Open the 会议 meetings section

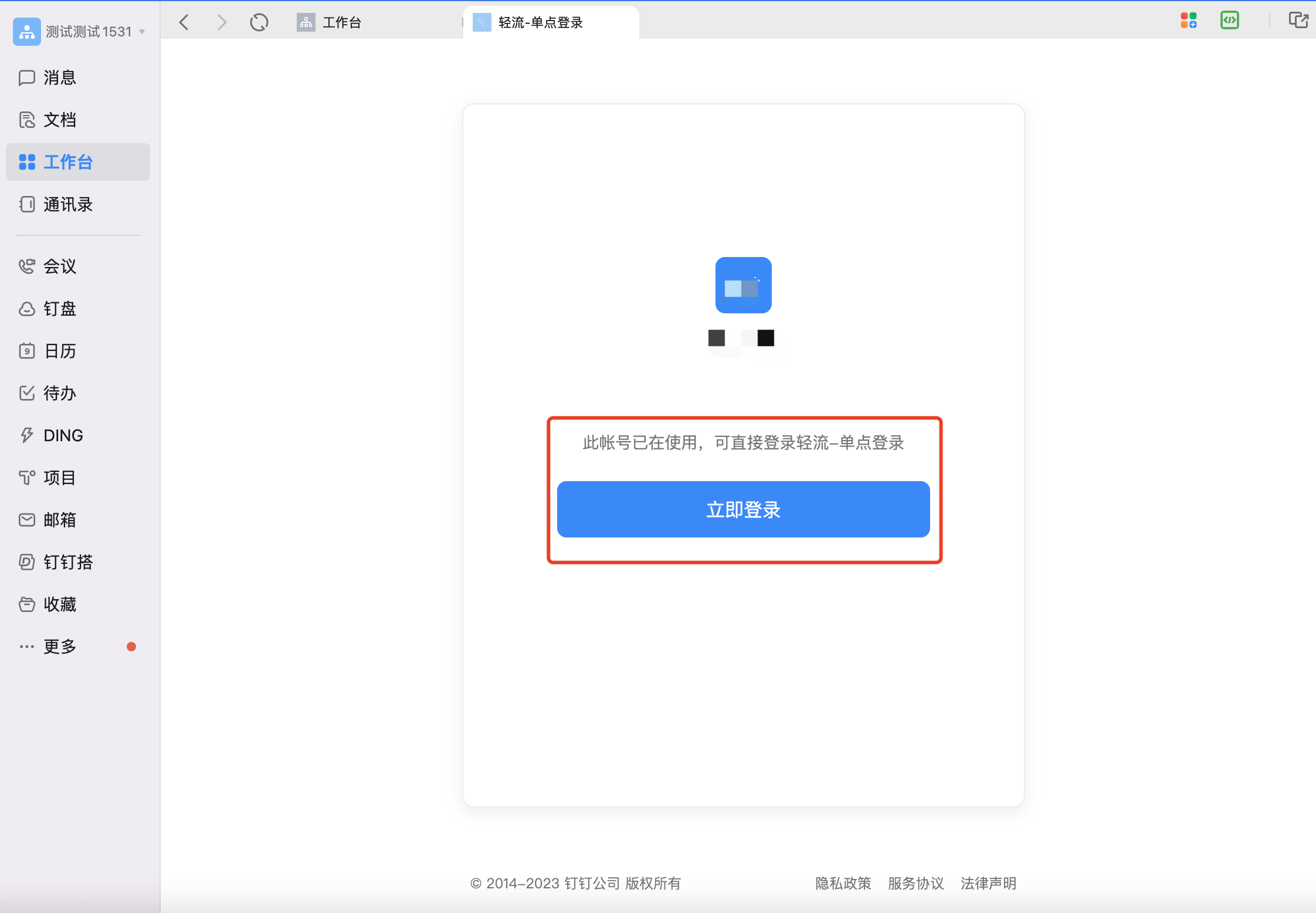point(48,266)
